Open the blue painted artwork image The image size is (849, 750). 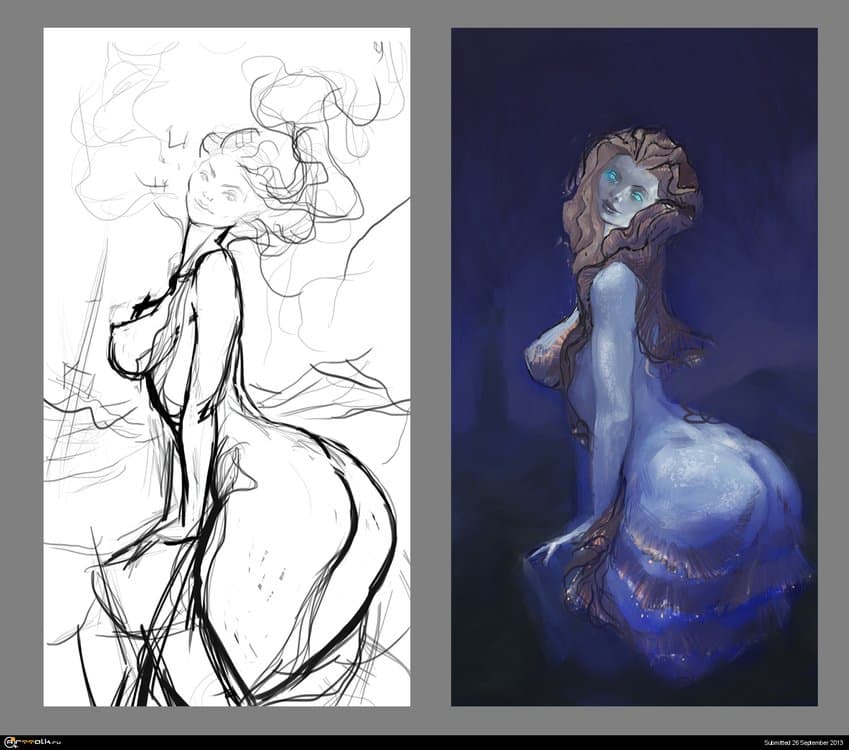pyautogui.click(x=634, y=366)
